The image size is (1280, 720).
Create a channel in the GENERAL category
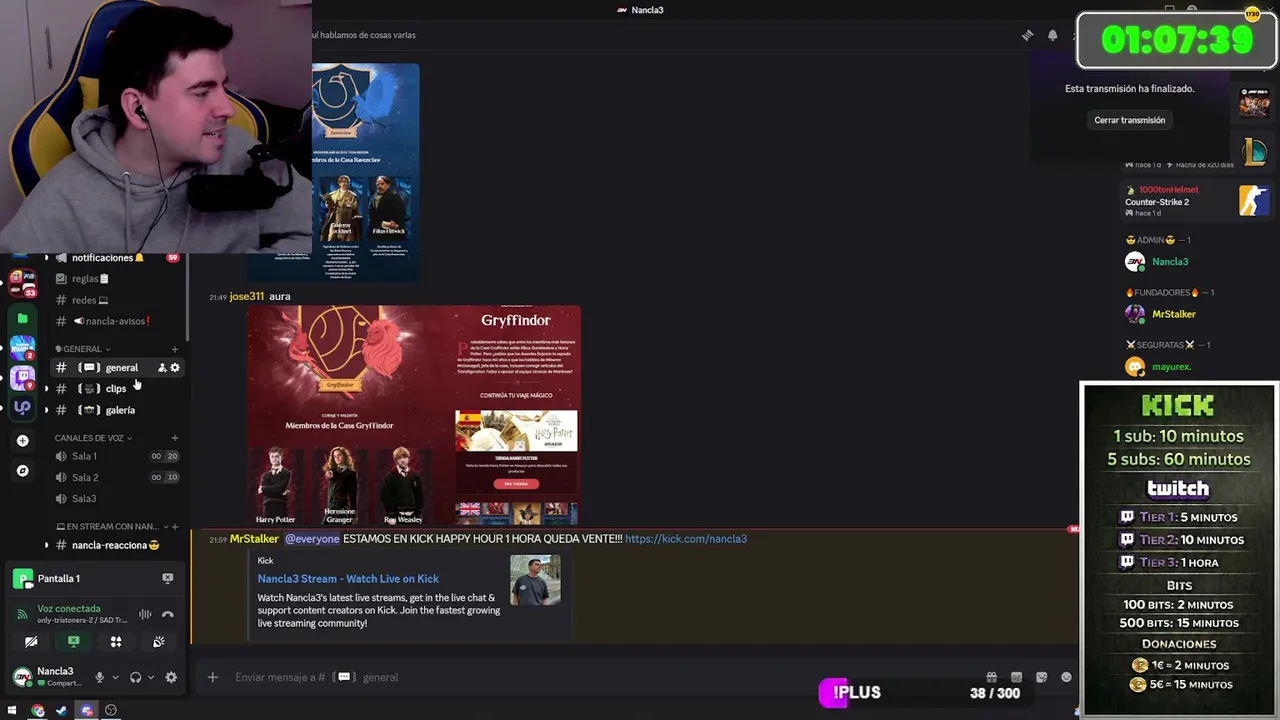tap(175, 349)
